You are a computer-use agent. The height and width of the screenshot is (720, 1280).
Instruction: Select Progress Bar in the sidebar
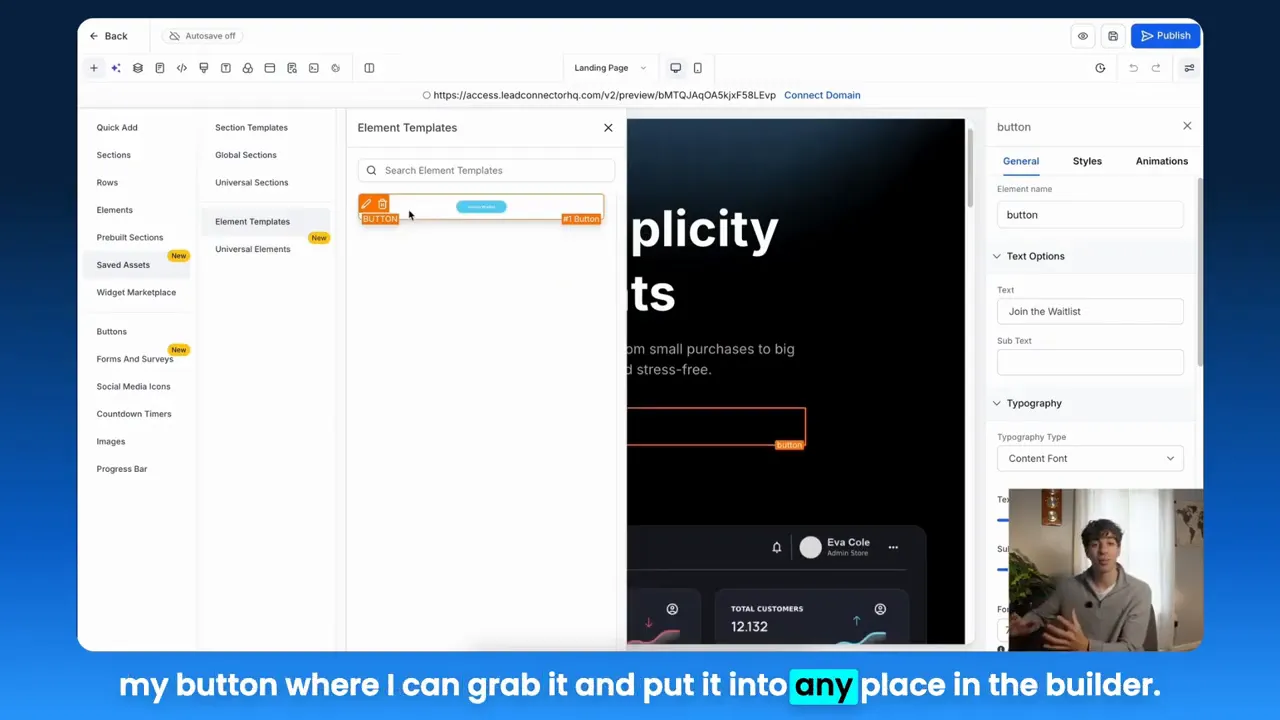[121, 469]
